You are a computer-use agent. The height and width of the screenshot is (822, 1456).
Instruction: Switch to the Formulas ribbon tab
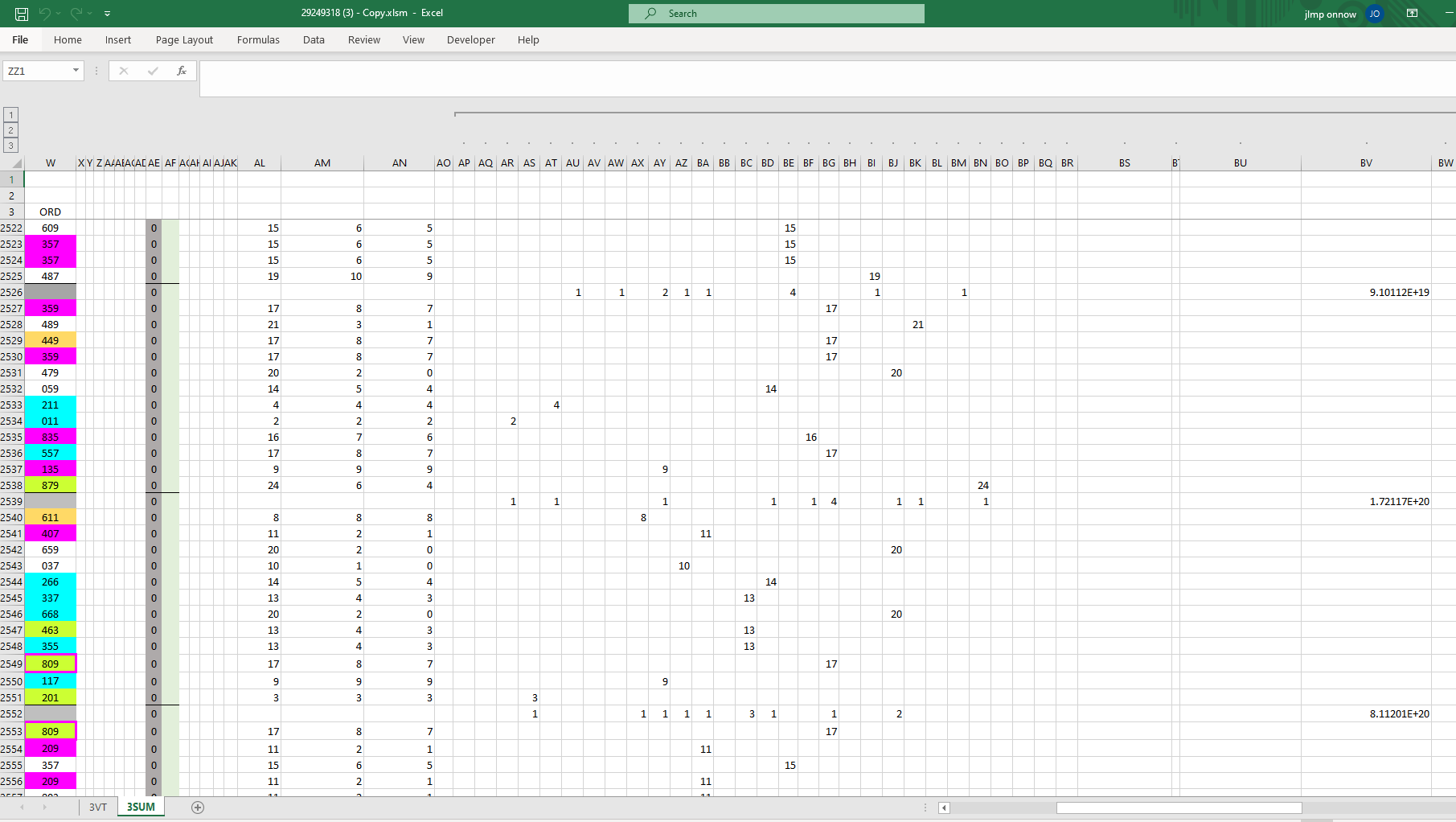point(257,39)
